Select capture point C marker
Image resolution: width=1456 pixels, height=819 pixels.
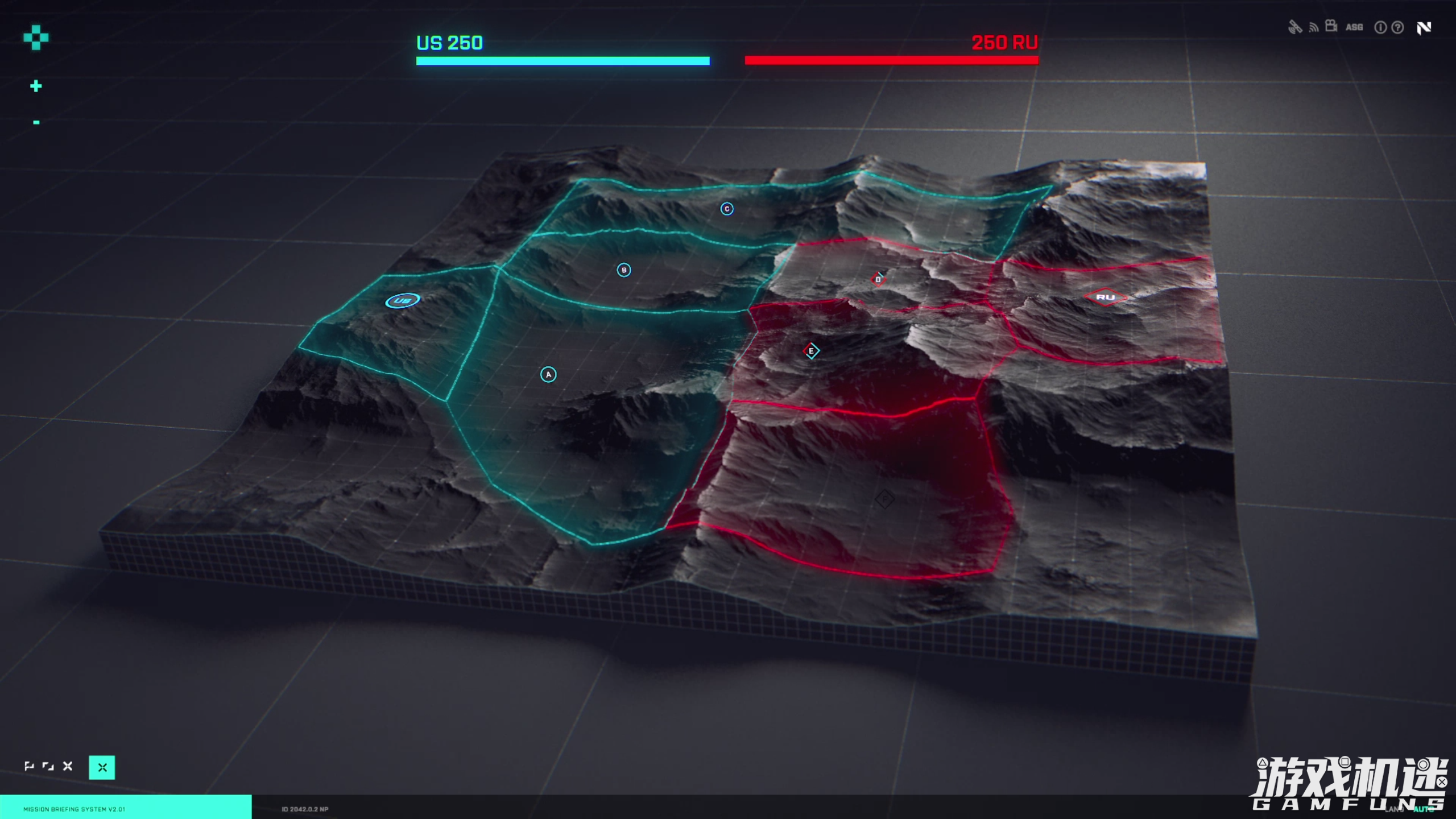tap(727, 209)
